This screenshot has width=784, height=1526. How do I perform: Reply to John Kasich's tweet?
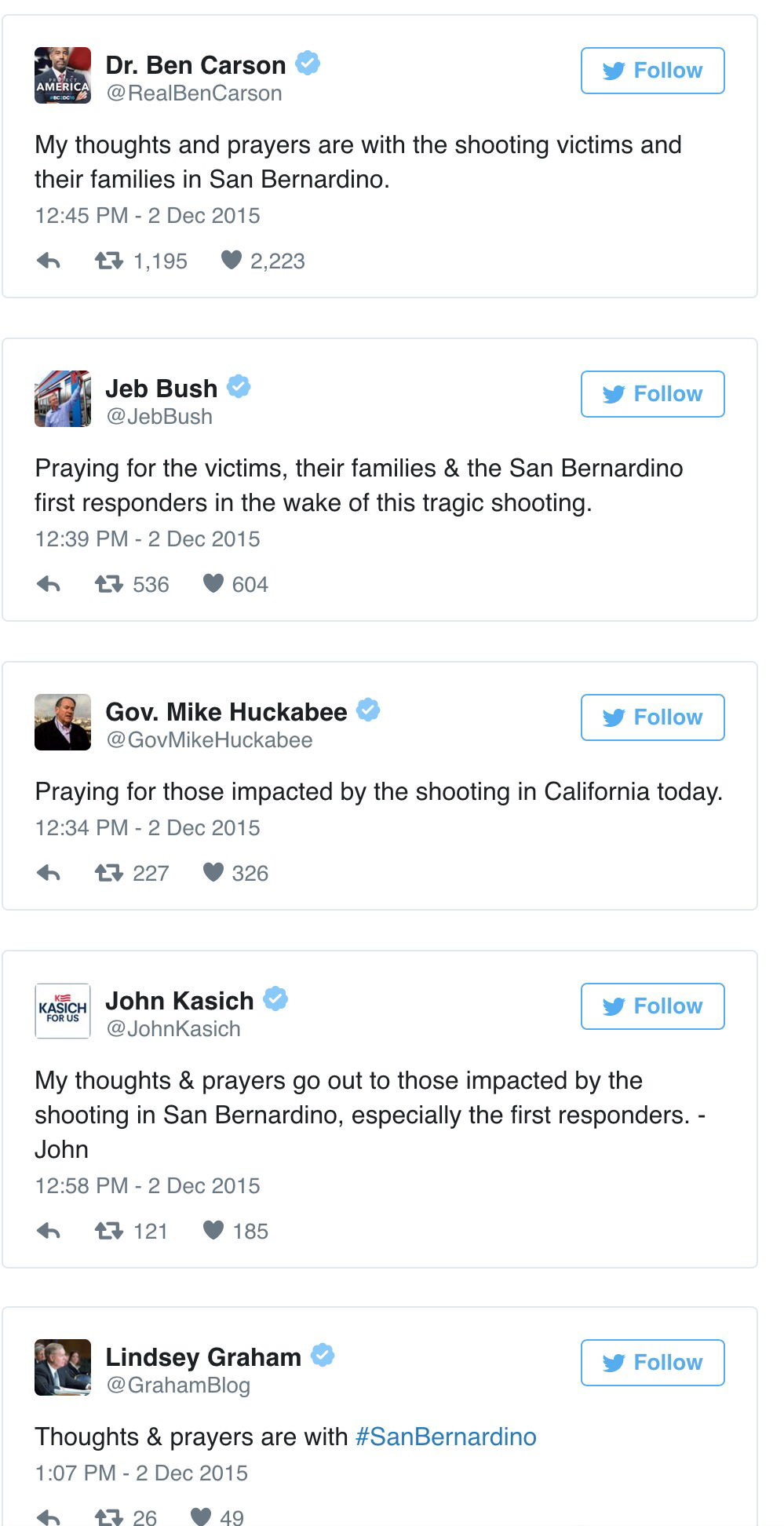tap(49, 1231)
